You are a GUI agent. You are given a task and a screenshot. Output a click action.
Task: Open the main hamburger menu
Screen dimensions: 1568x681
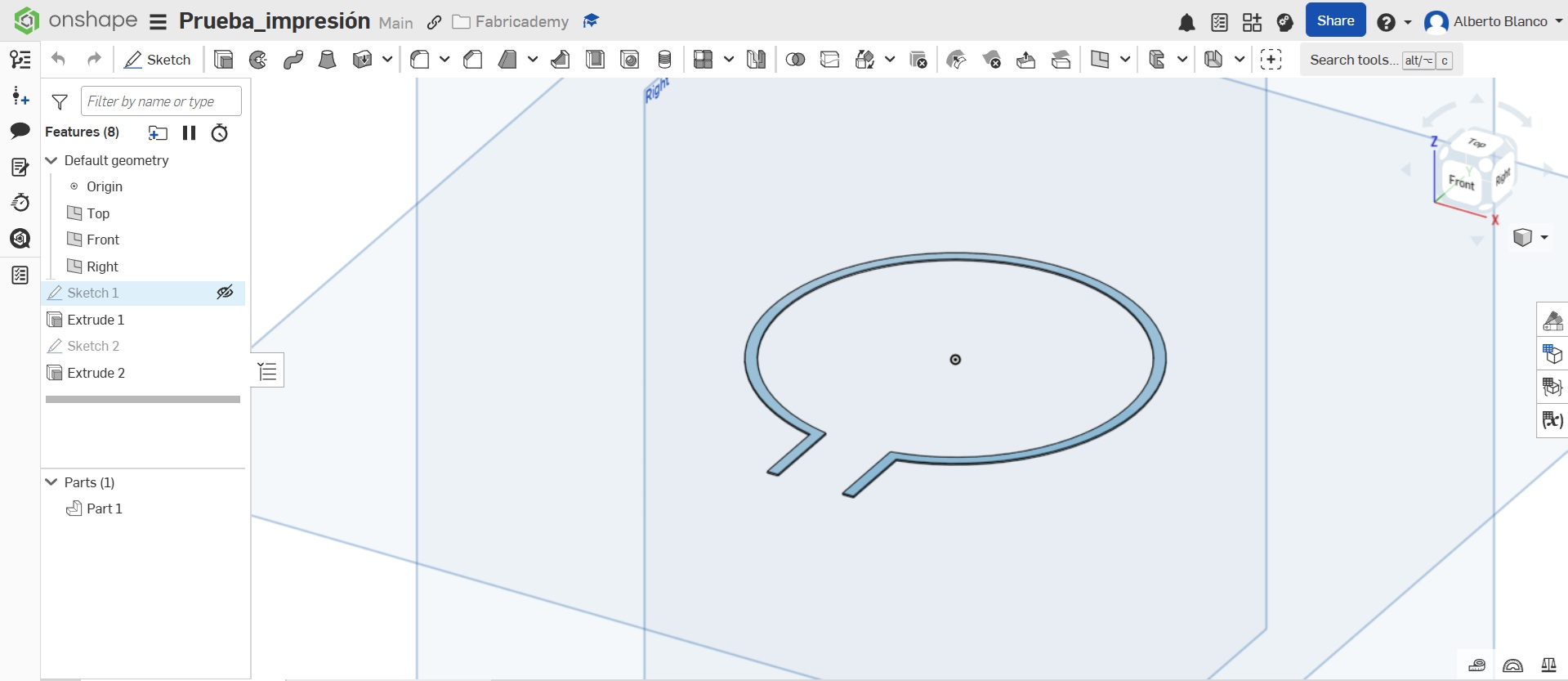158,22
